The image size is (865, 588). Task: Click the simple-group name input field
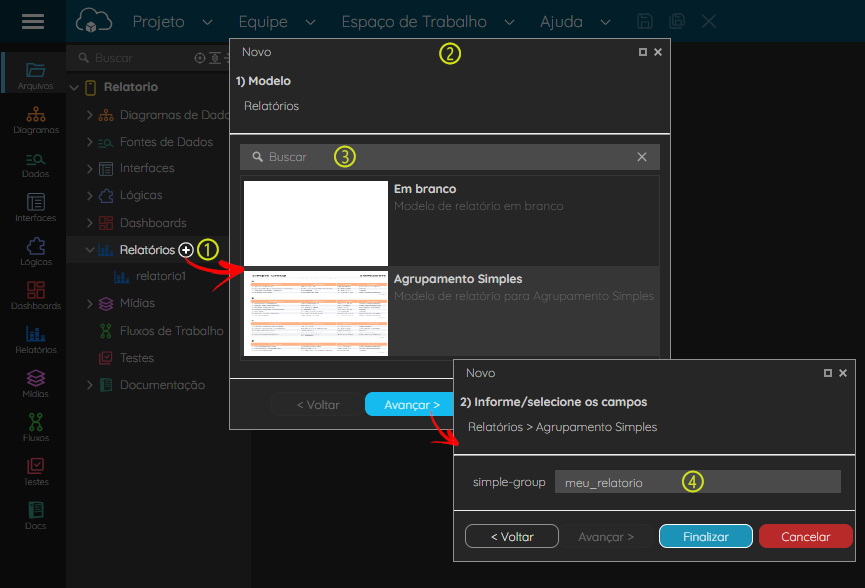coord(697,482)
